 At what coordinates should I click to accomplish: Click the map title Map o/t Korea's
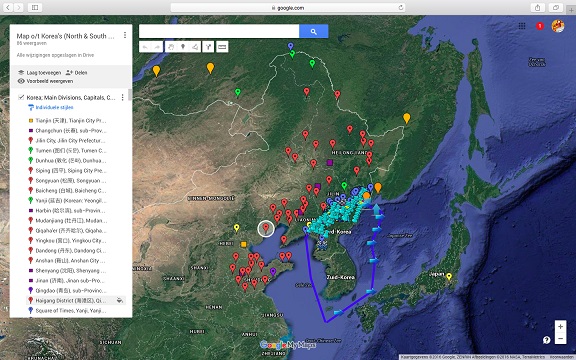tap(65, 36)
